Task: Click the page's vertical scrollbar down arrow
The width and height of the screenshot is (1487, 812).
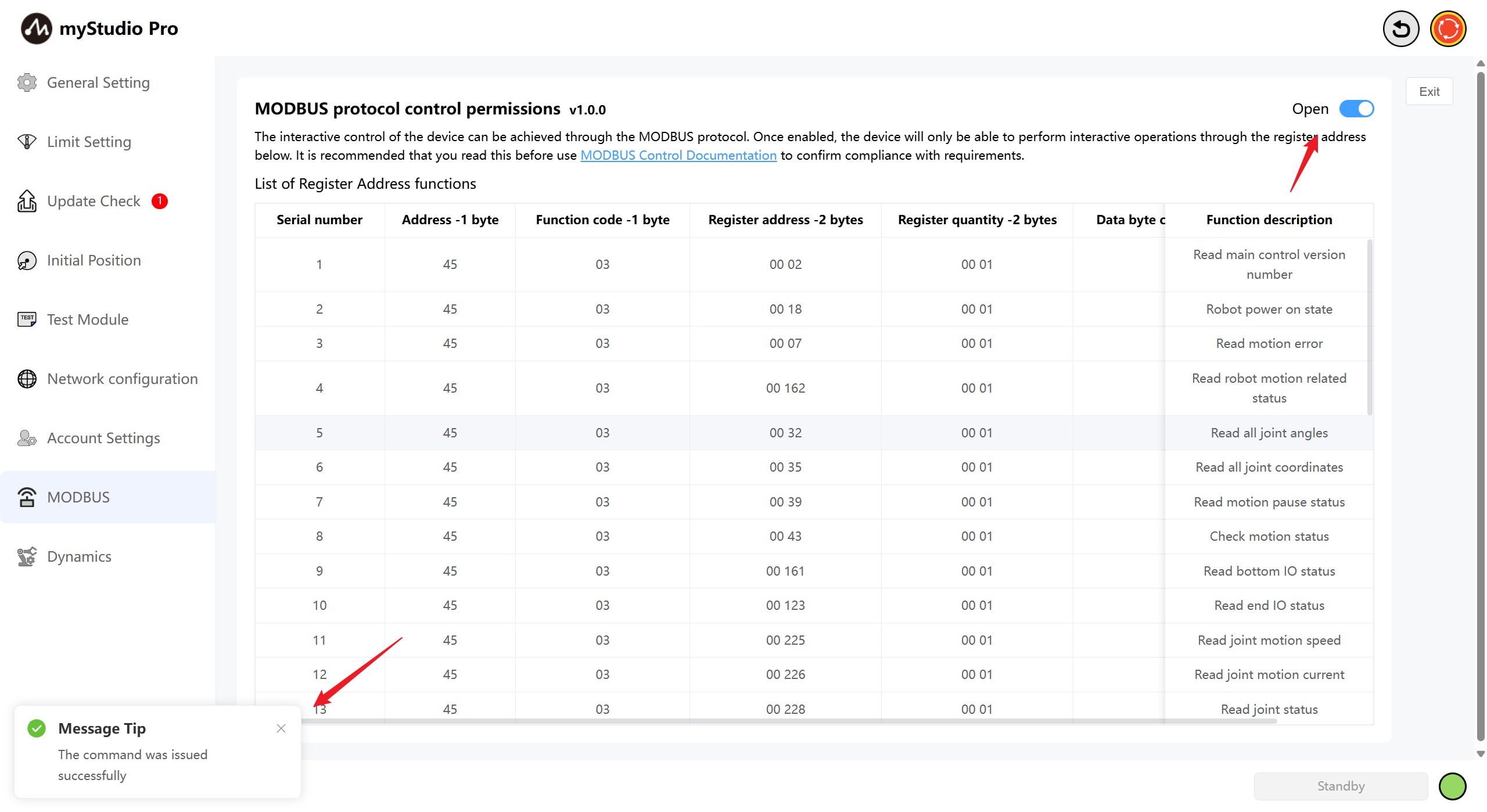Action: tap(1481, 753)
